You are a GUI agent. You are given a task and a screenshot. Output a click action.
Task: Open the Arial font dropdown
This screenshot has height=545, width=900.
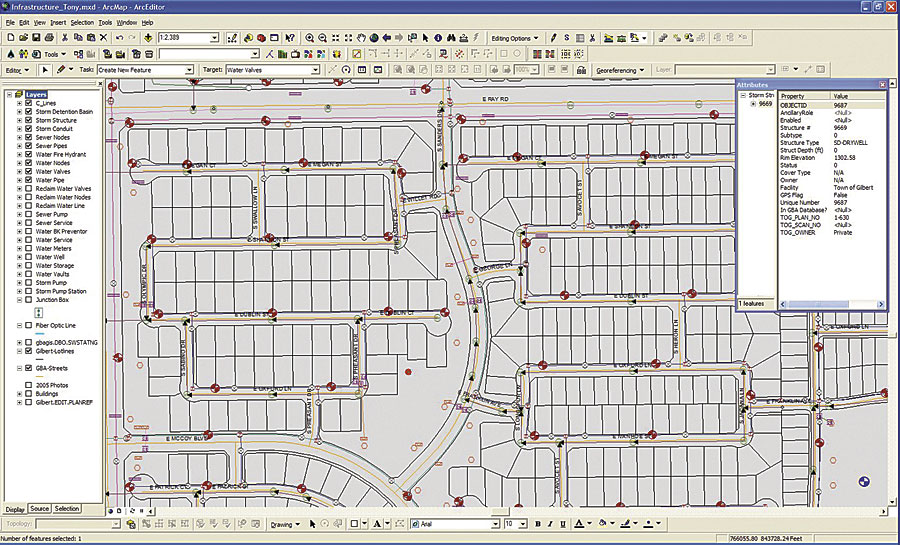point(495,524)
